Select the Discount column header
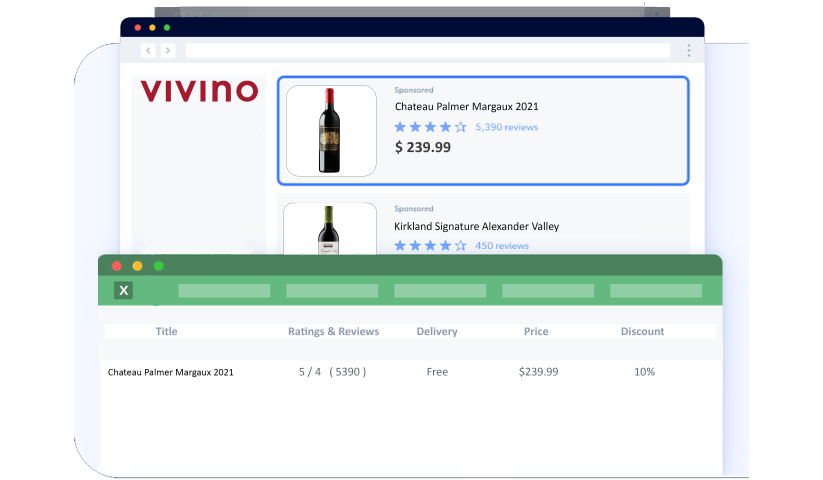Image resolution: width=823 pixels, height=480 pixels. tap(642, 332)
